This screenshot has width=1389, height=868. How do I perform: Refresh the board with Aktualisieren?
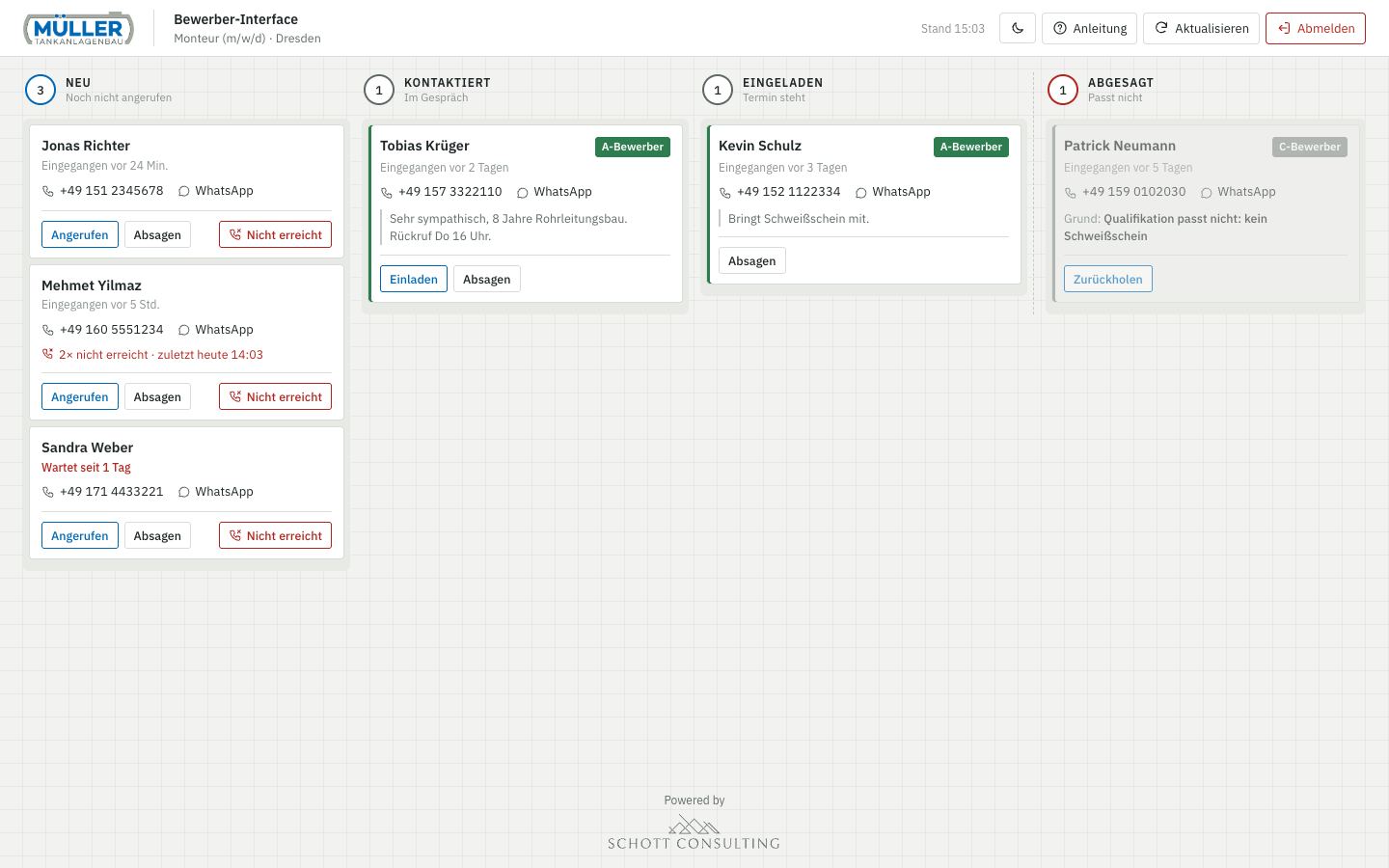(x=1202, y=28)
